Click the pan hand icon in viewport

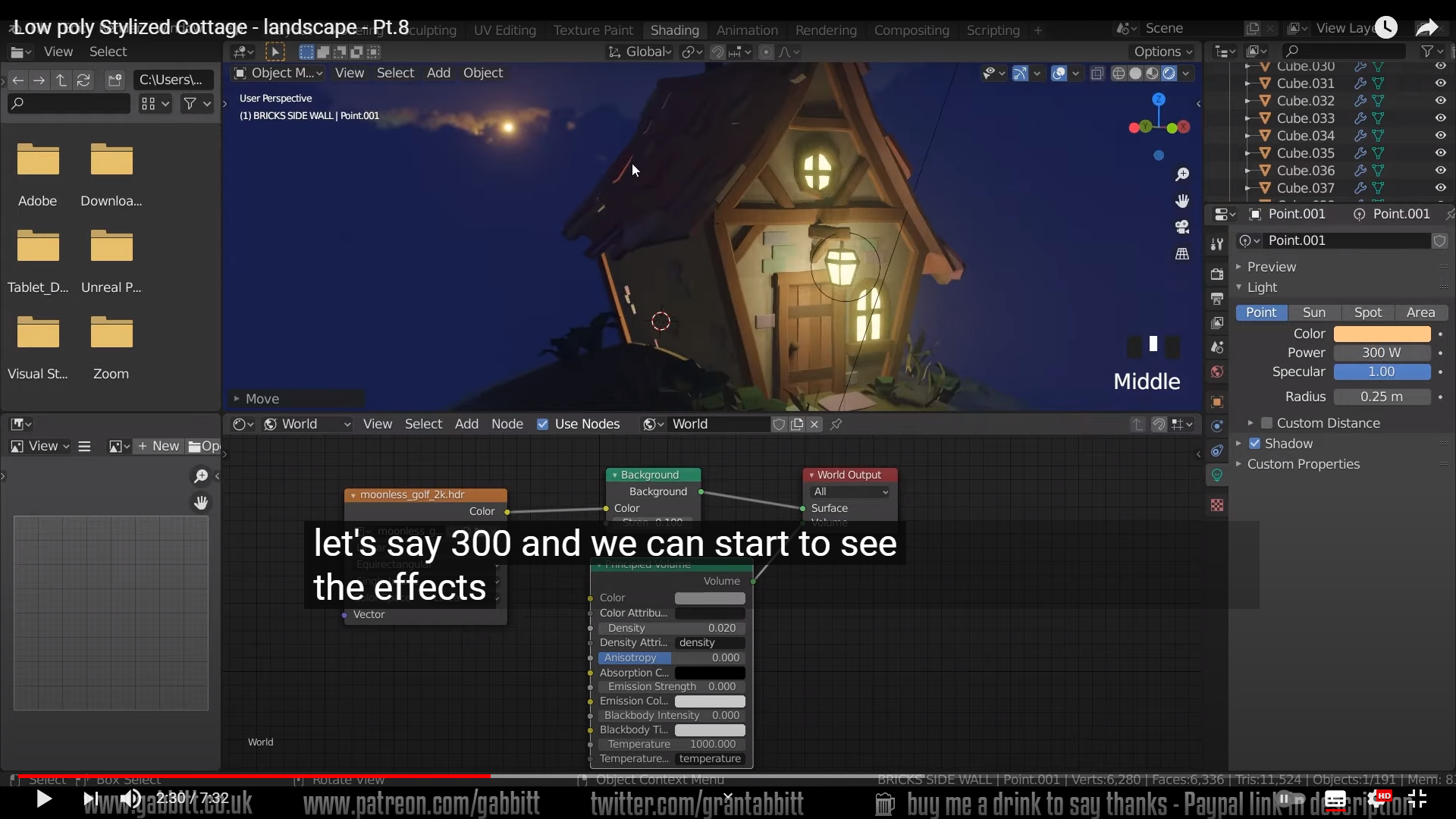coord(1181,201)
